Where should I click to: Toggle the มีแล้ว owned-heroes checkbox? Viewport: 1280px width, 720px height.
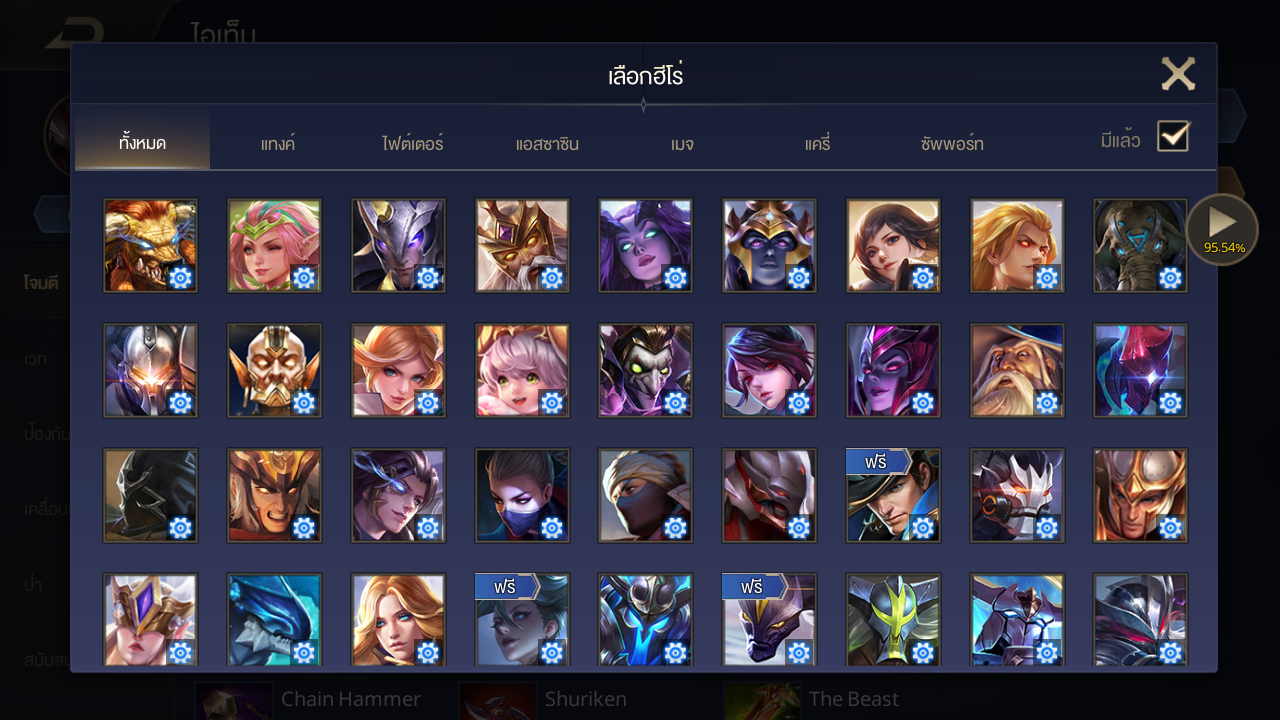click(1173, 136)
